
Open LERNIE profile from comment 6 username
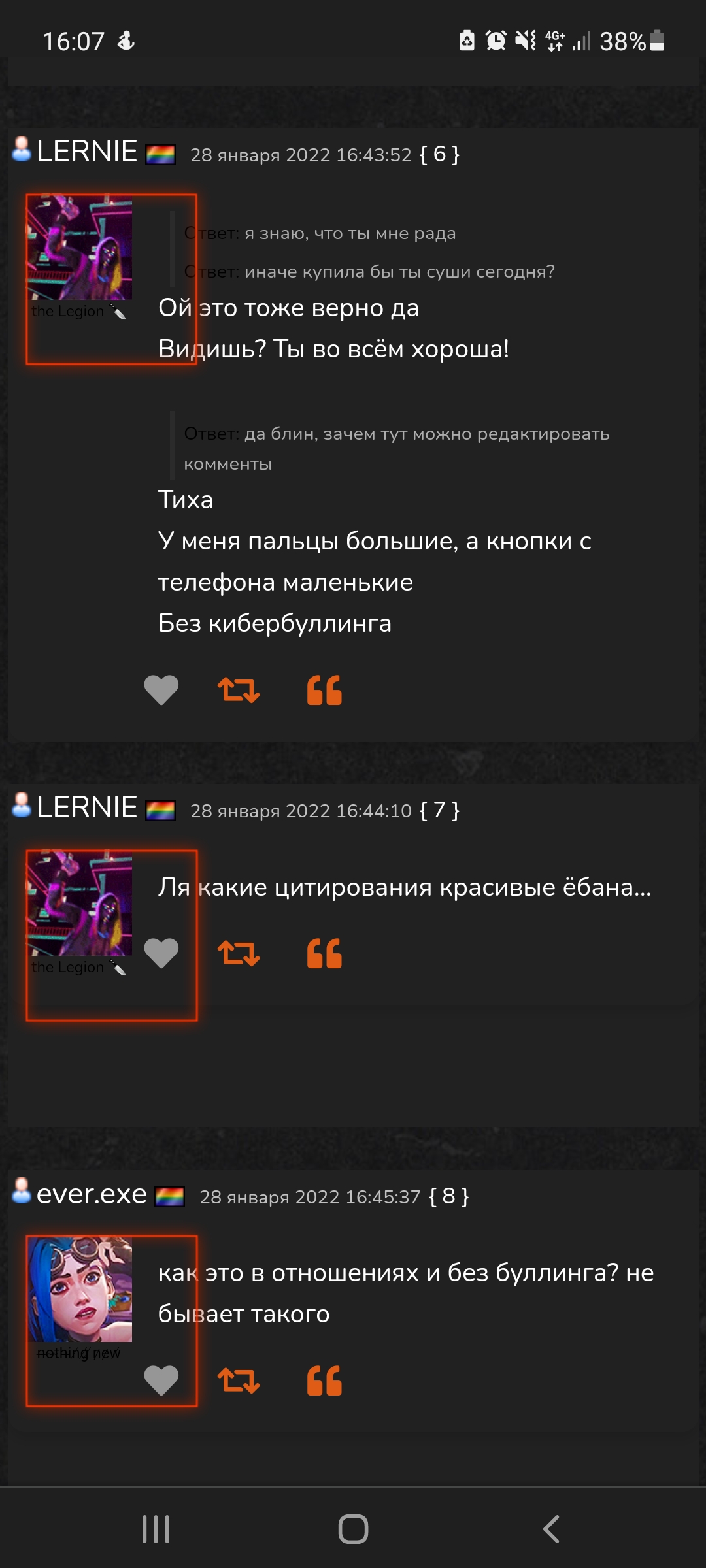tap(87, 152)
